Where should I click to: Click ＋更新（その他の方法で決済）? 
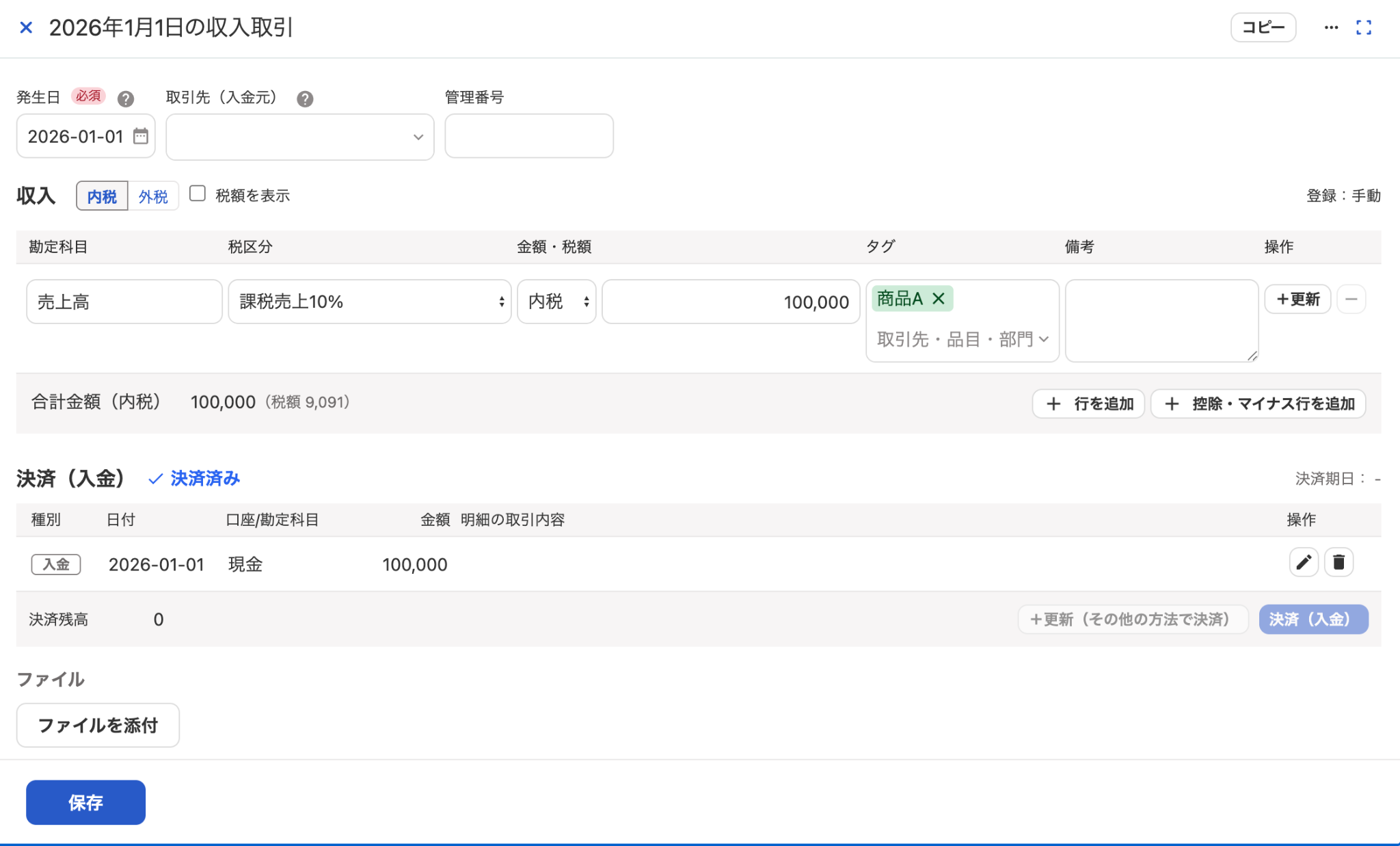pyautogui.click(x=1133, y=619)
